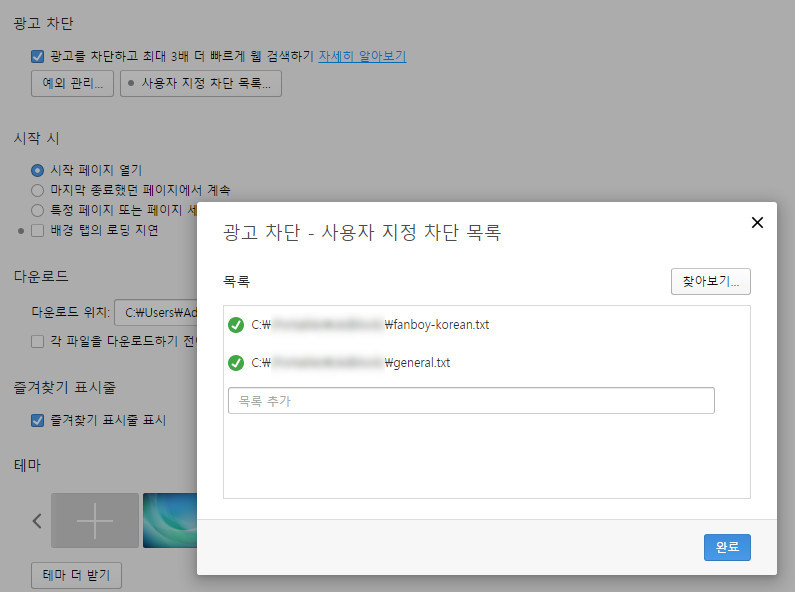
Task: Select 마지막 종료했던 페이지에서 계속 radio option
Action: pyautogui.click(x=37, y=190)
